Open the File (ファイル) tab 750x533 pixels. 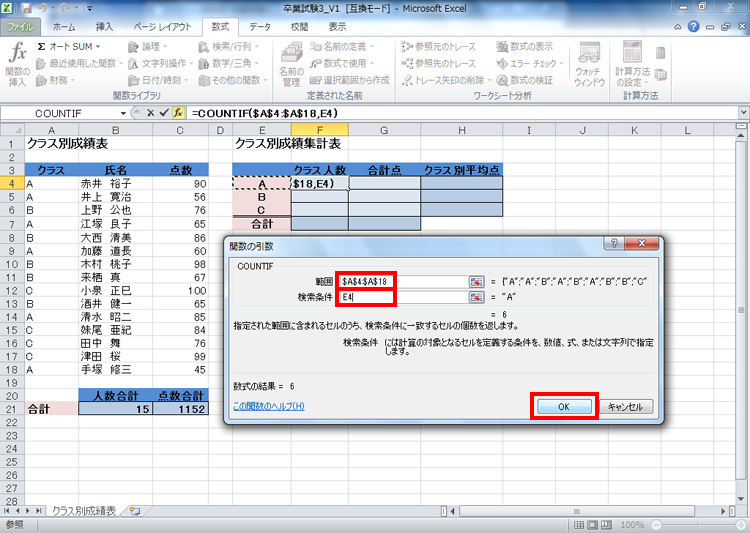(21, 27)
